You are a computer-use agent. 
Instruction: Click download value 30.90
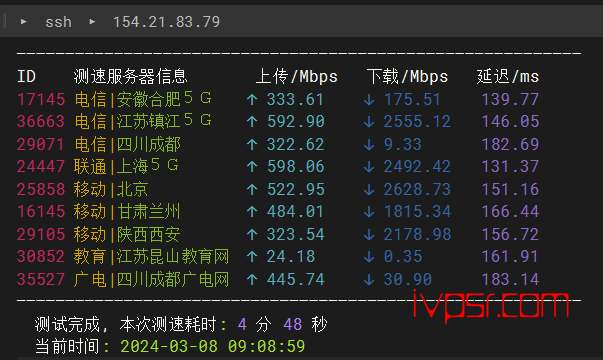(x=408, y=279)
